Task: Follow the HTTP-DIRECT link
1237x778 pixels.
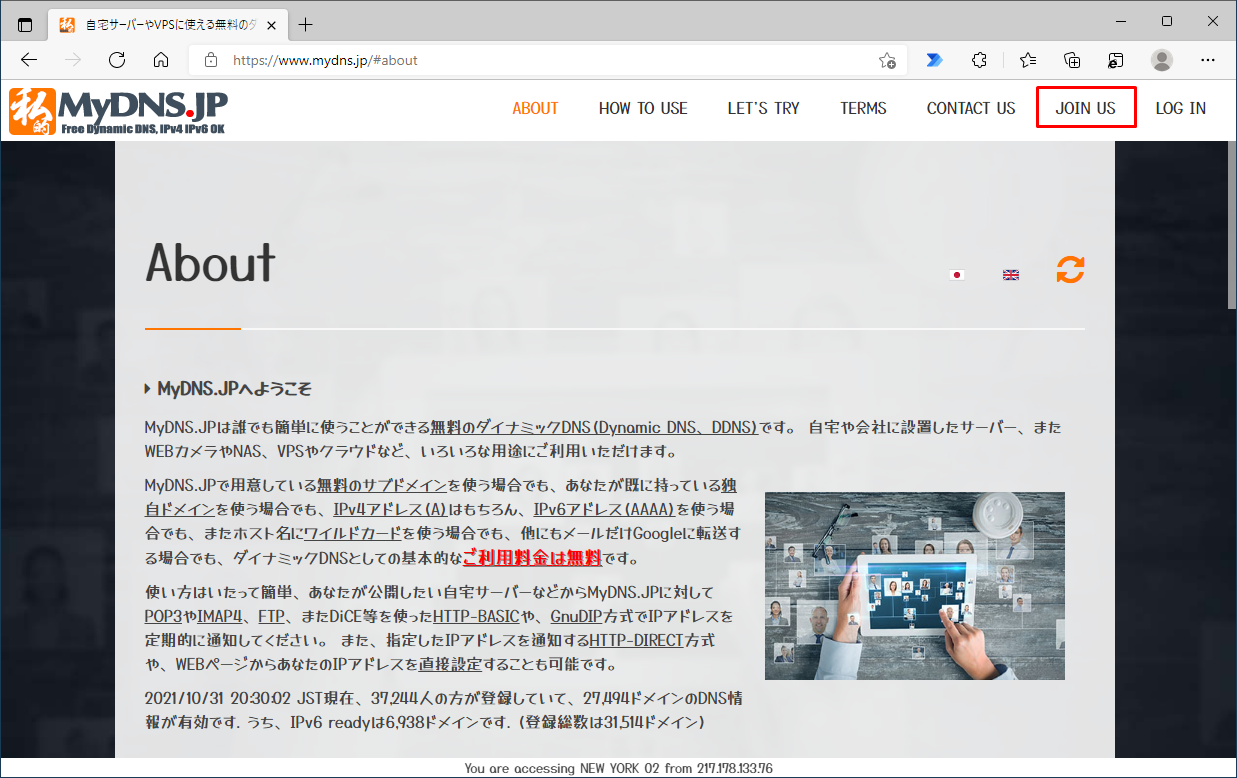Action: [635, 640]
